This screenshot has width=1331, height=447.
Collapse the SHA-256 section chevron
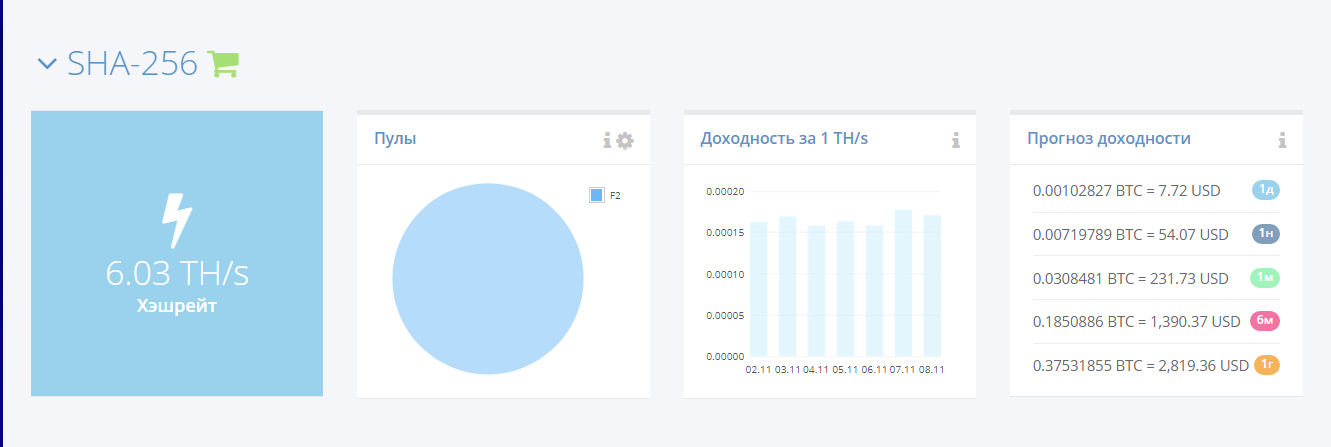coord(47,64)
